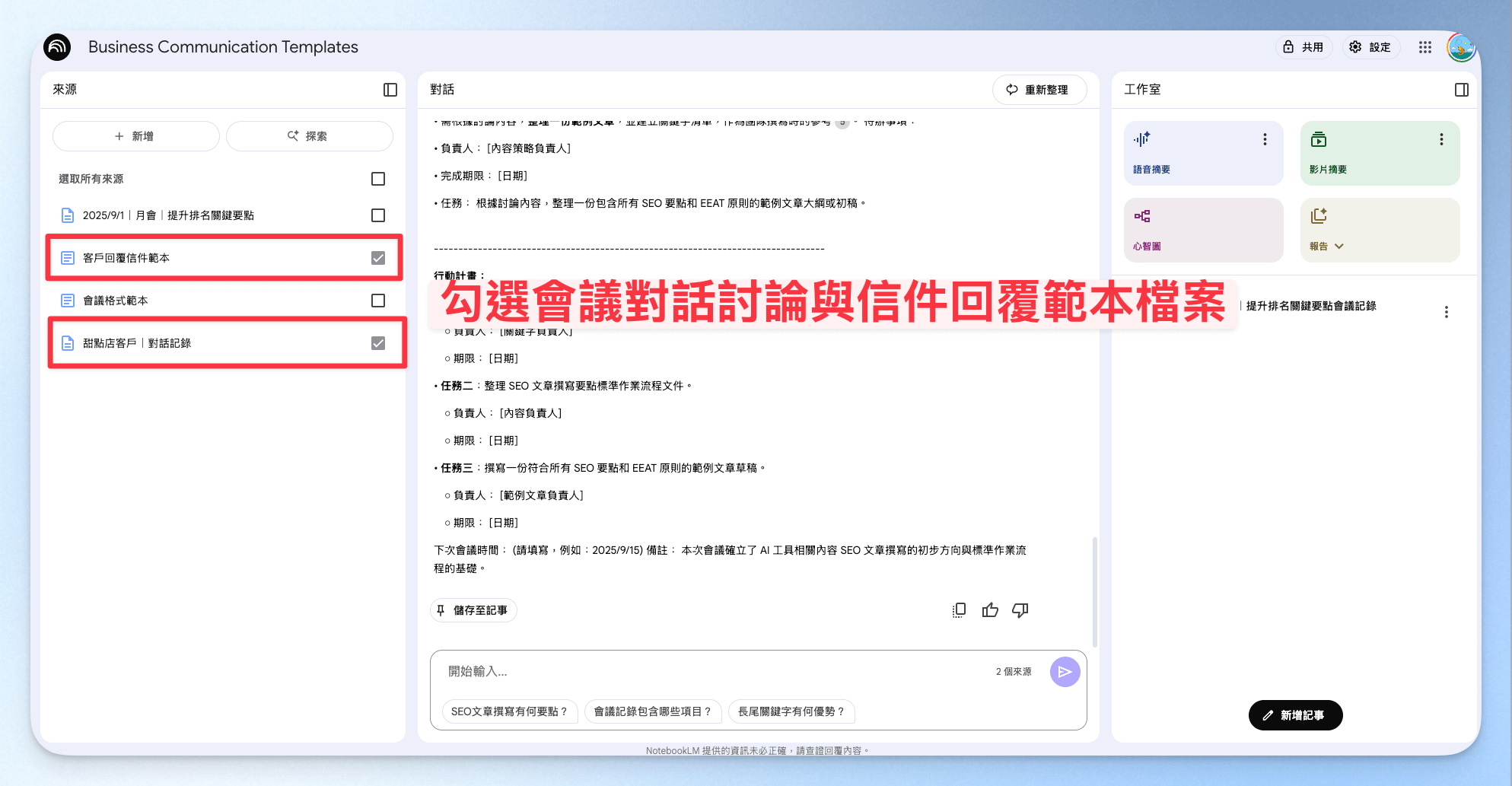This screenshot has height=786, width=1512.
Task: Send message with arrow button
Action: coord(1065,672)
